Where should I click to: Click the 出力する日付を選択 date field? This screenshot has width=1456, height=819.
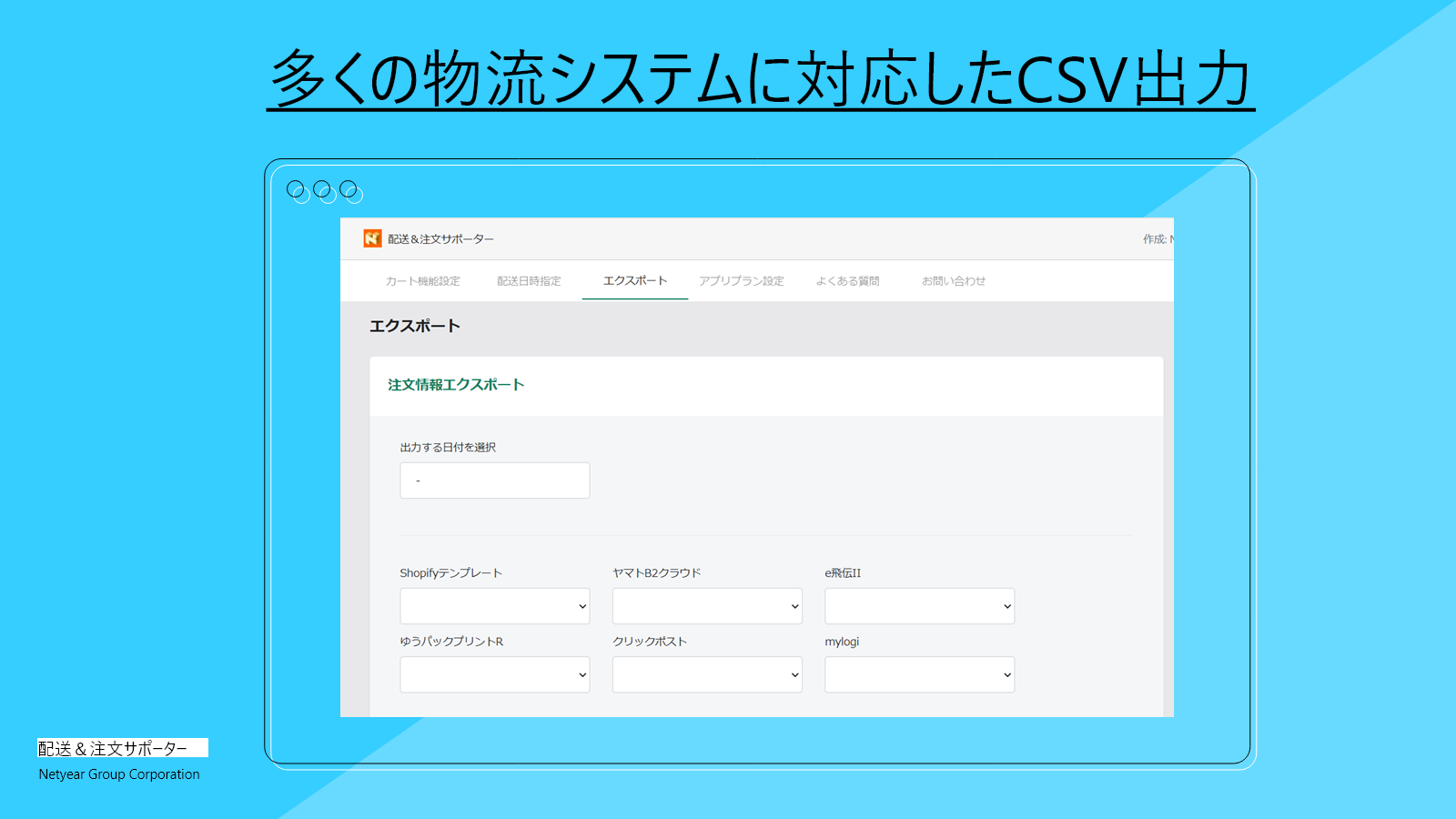494,480
